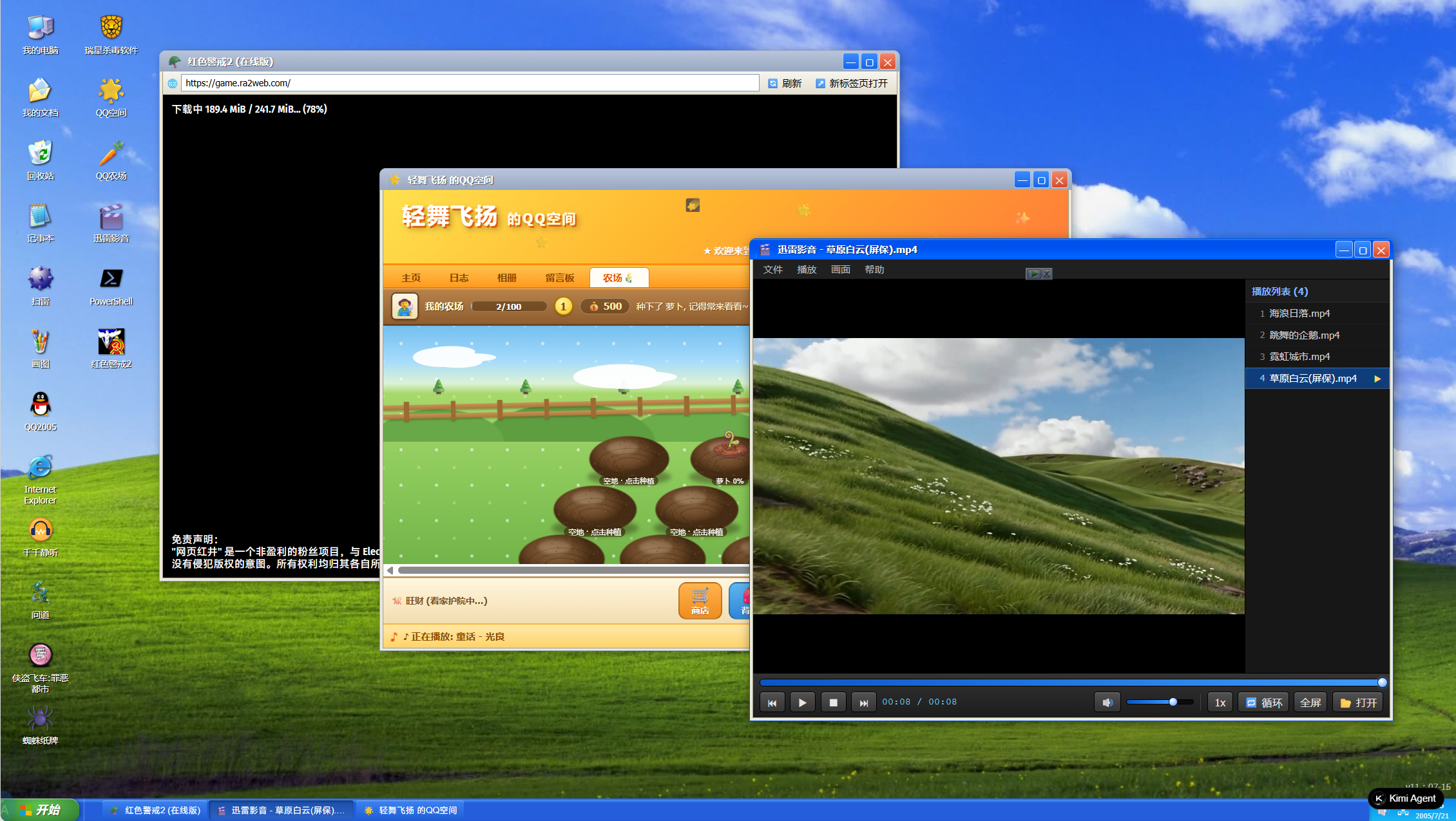Select the 蜘蛛纸牌 spider solitaire icon
The width and height of the screenshot is (1456, 821).
pyautogui.click(x=40, y=725)
